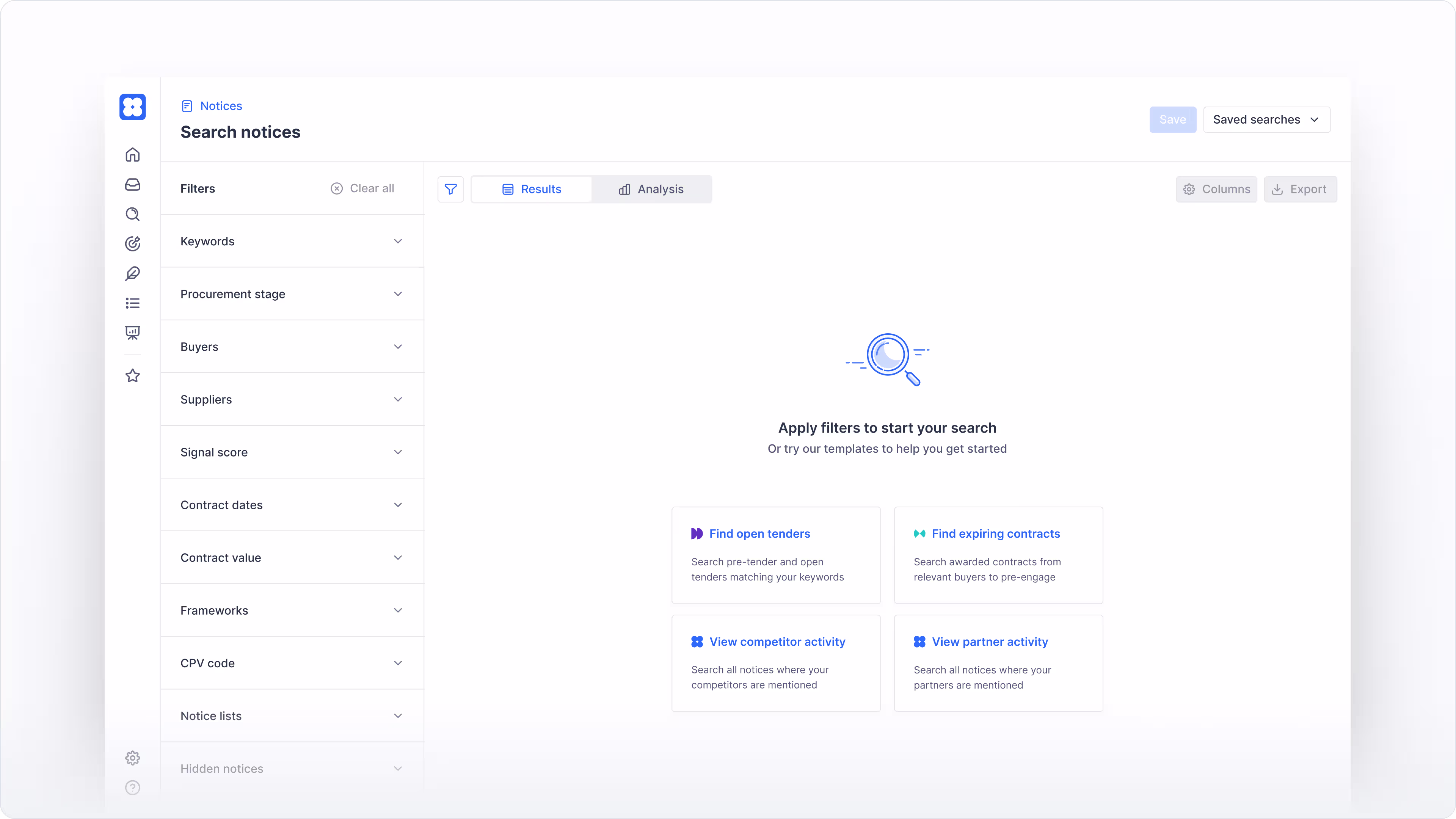Viewport: 1456px width, 819px height.
Task: Select the star favorites sidebar icon
Action: pos(132,376)
